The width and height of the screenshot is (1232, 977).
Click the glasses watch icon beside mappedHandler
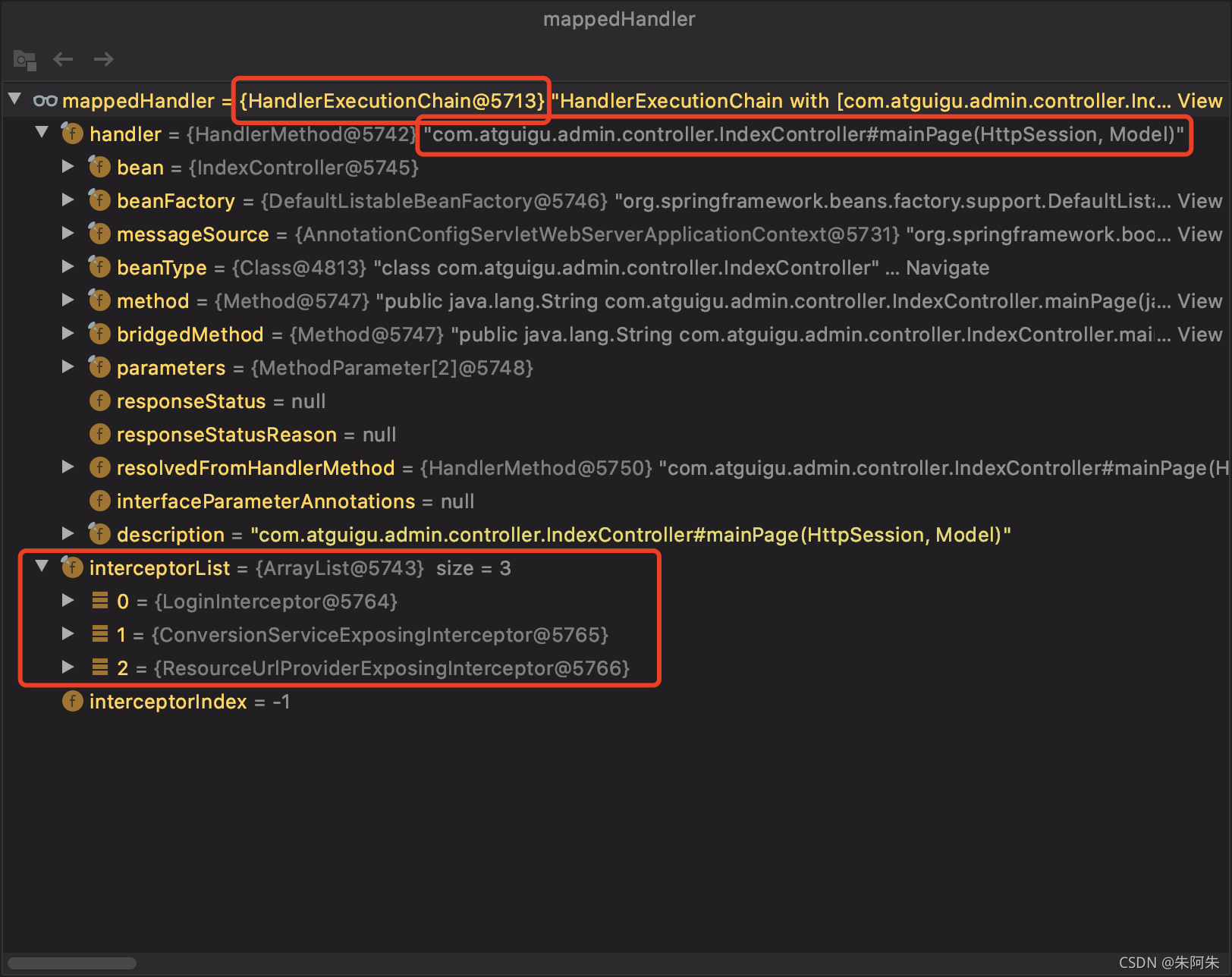coord(46,101)
